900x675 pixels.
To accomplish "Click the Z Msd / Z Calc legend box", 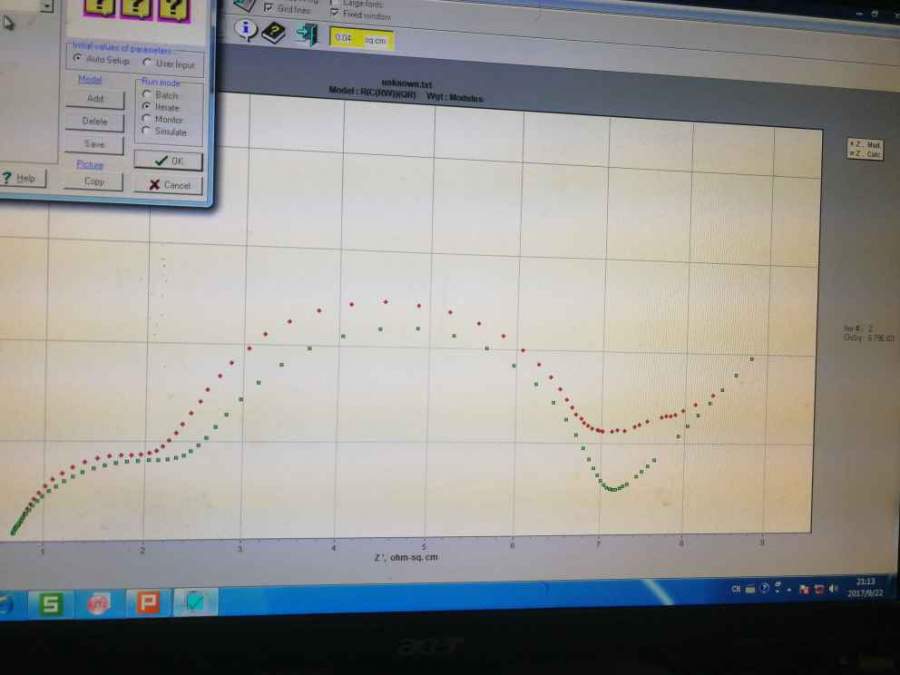I will pos(865,149).
